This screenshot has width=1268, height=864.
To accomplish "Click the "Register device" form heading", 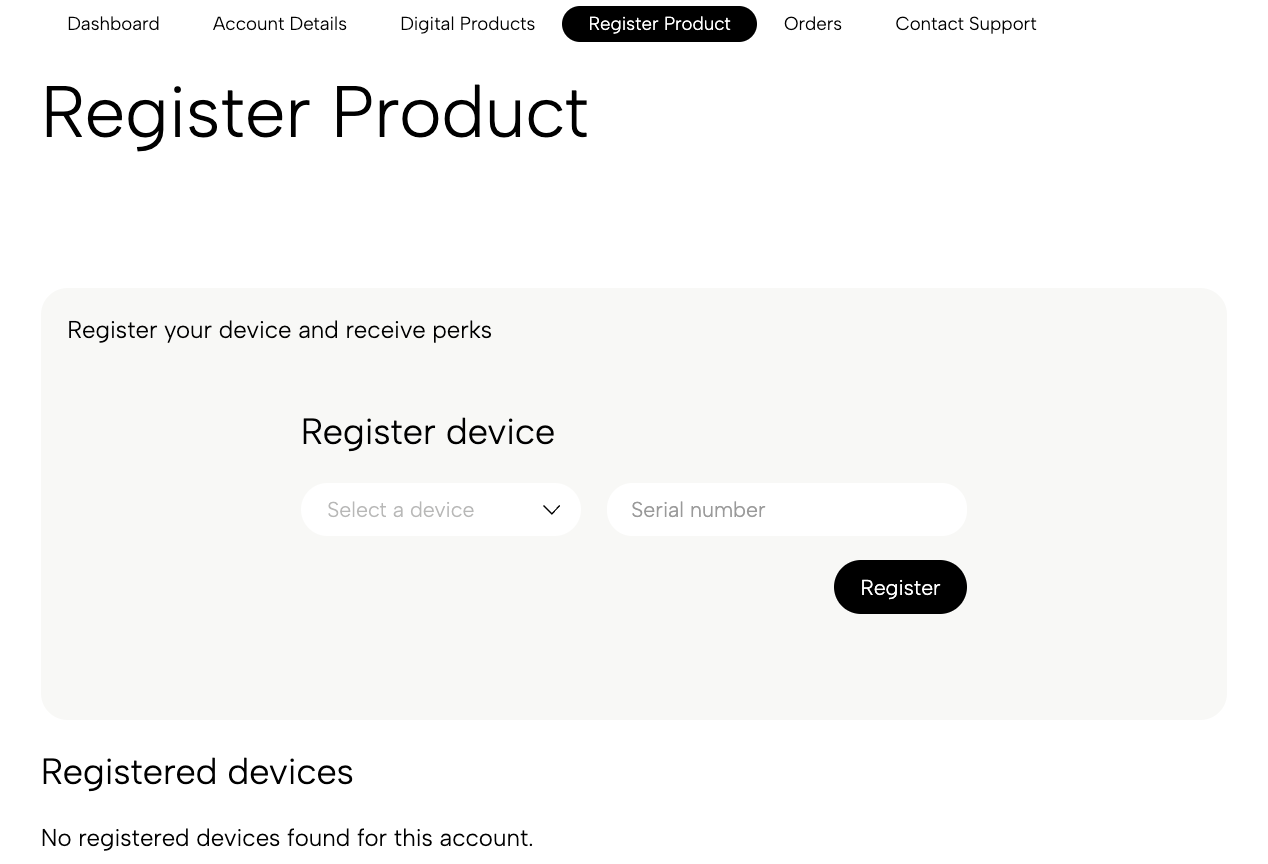I will [x=427, y=432].
